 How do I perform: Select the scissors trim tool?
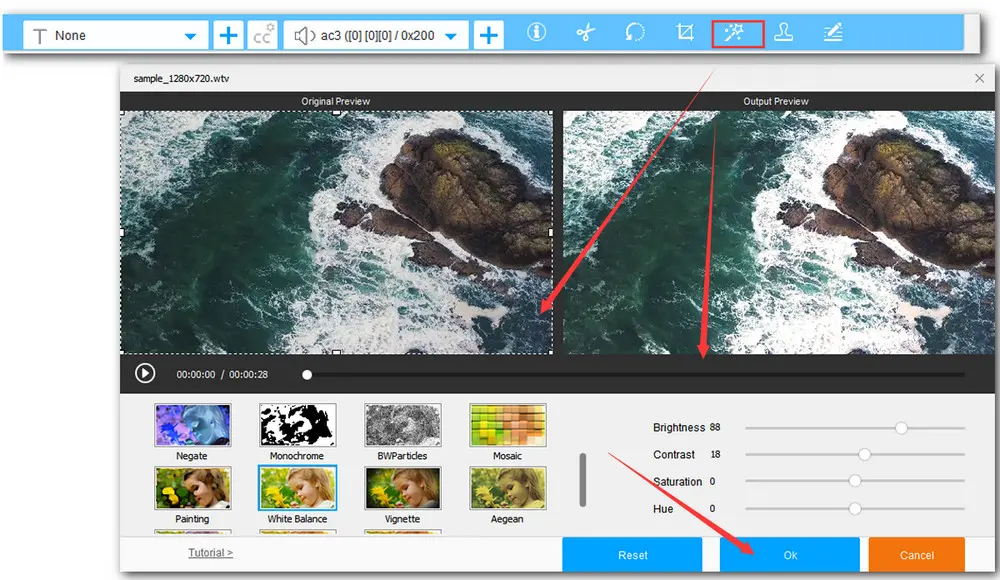(586, 33)
